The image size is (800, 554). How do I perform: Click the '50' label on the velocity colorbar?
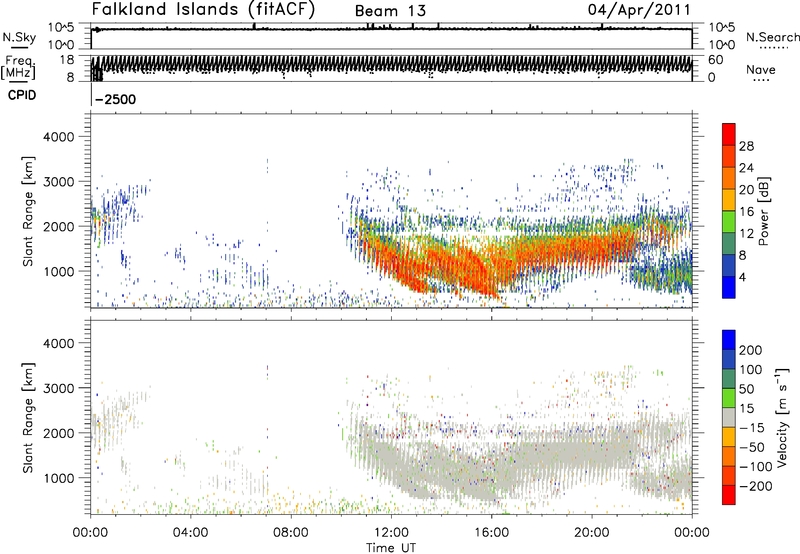point(746,389)
